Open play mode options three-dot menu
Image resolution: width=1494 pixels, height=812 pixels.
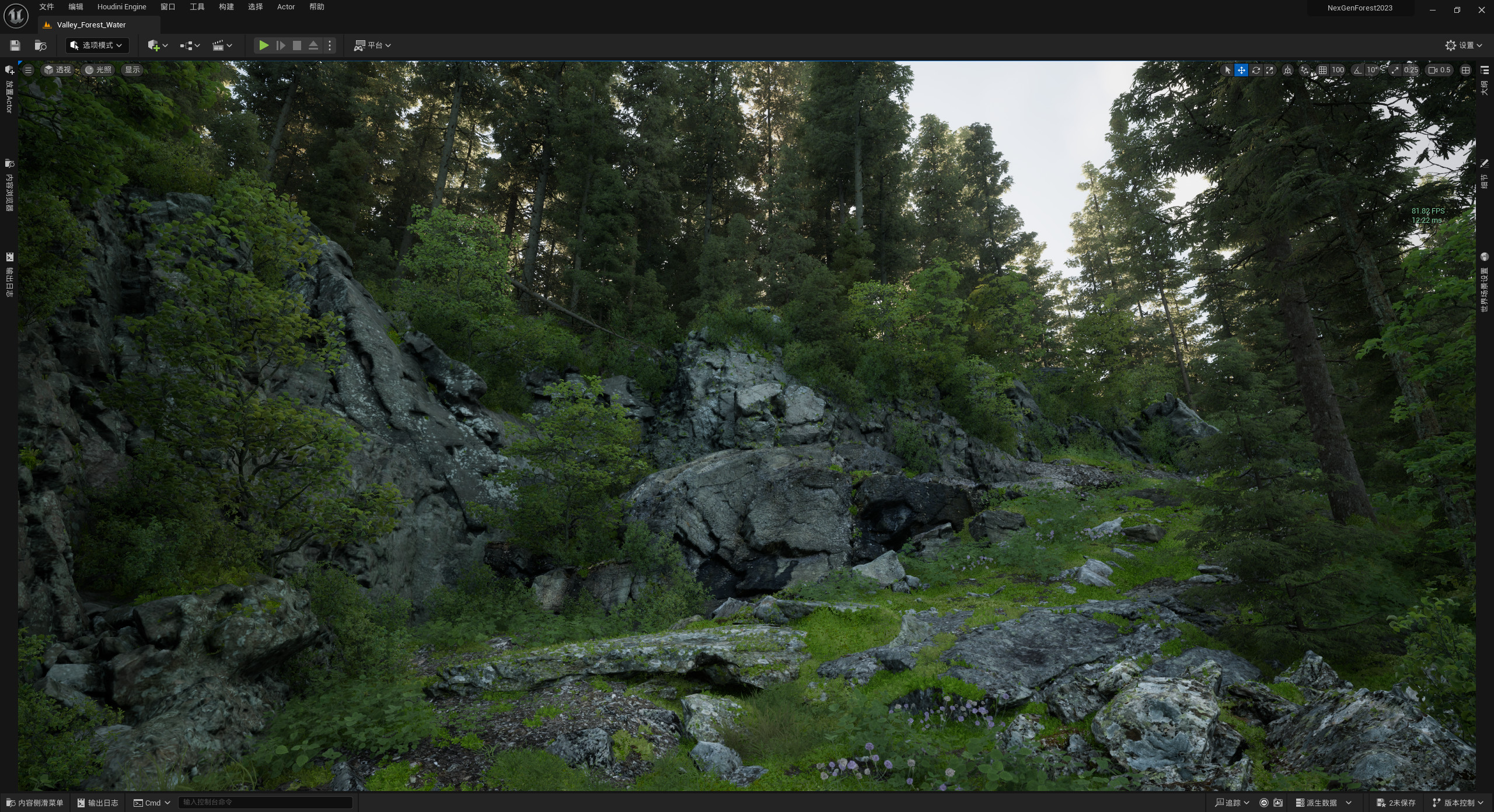[x=330, y=45]
